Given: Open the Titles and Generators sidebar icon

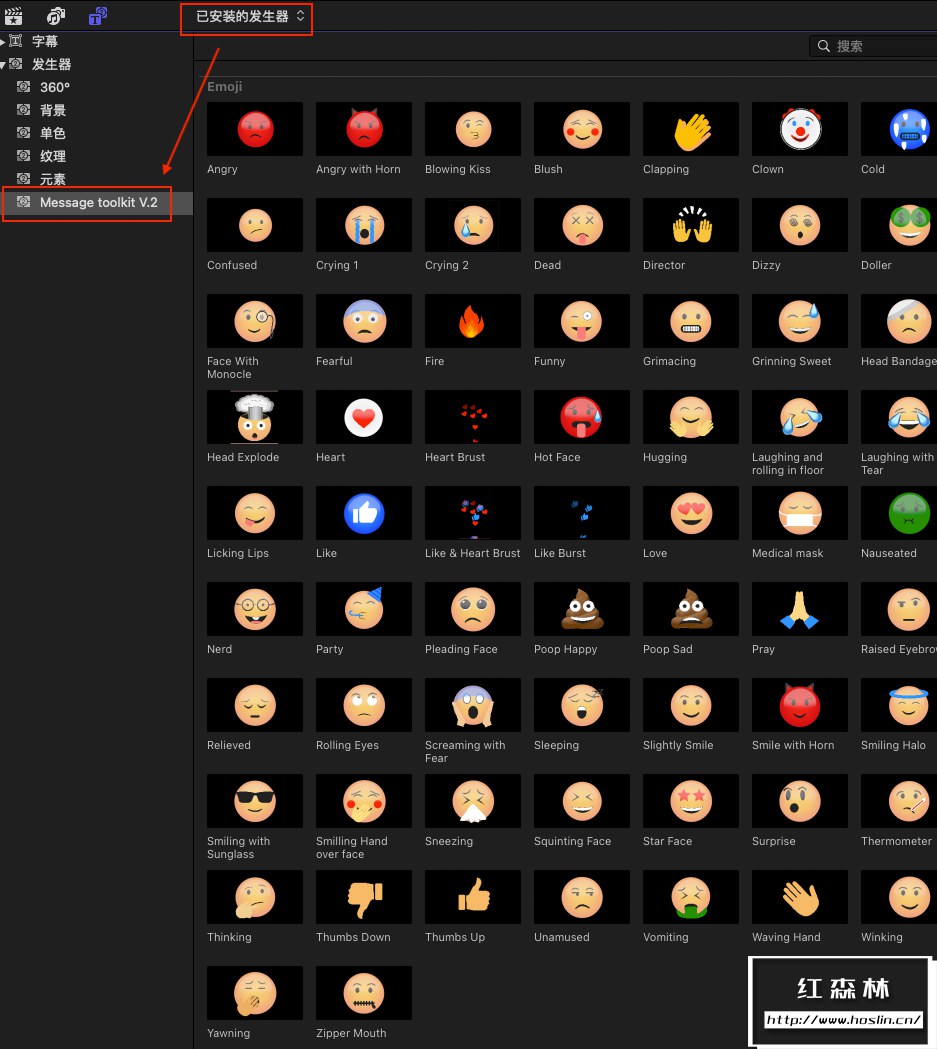Looking at the screenshot, I should 98,15.
